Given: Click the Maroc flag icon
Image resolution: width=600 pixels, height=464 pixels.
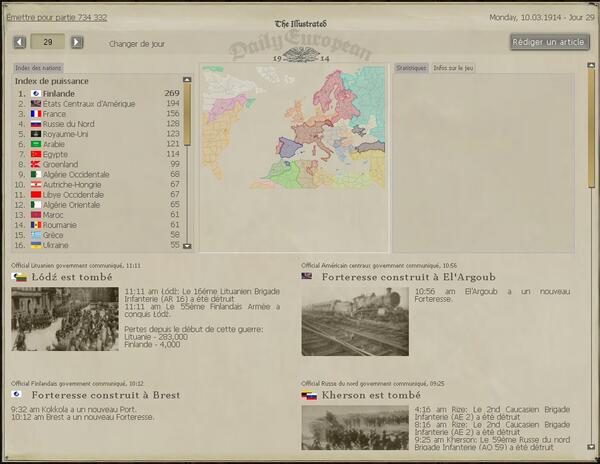Looking at the screenshot, I should 36,215.
